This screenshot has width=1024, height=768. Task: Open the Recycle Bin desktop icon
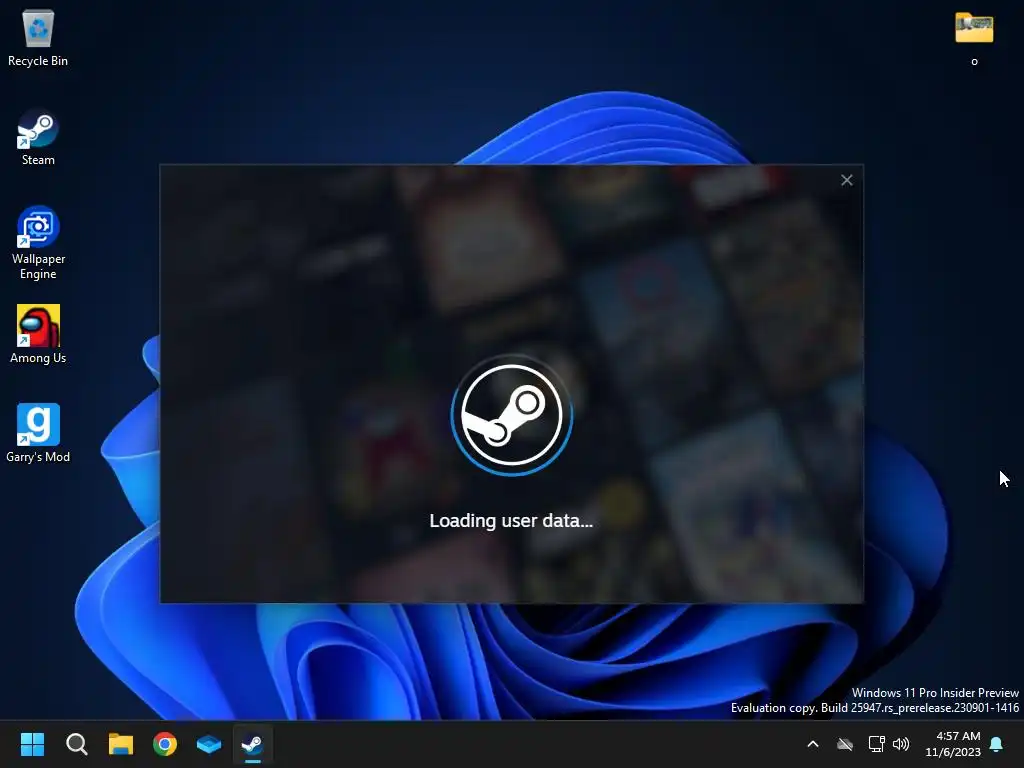(38, 38)
